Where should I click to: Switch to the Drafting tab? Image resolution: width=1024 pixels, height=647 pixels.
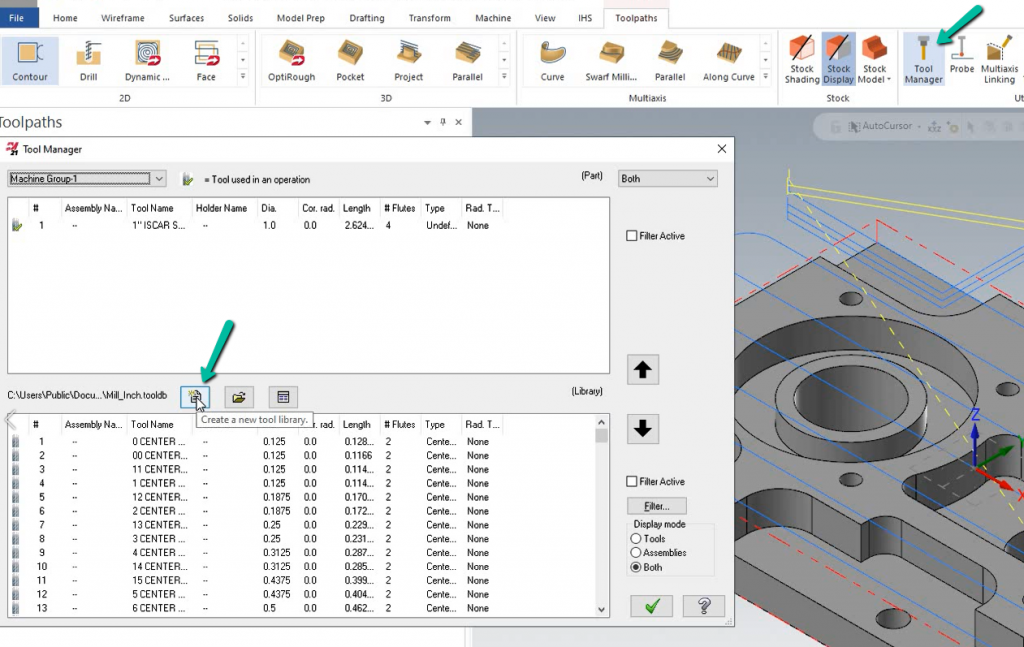pos(367,18)
